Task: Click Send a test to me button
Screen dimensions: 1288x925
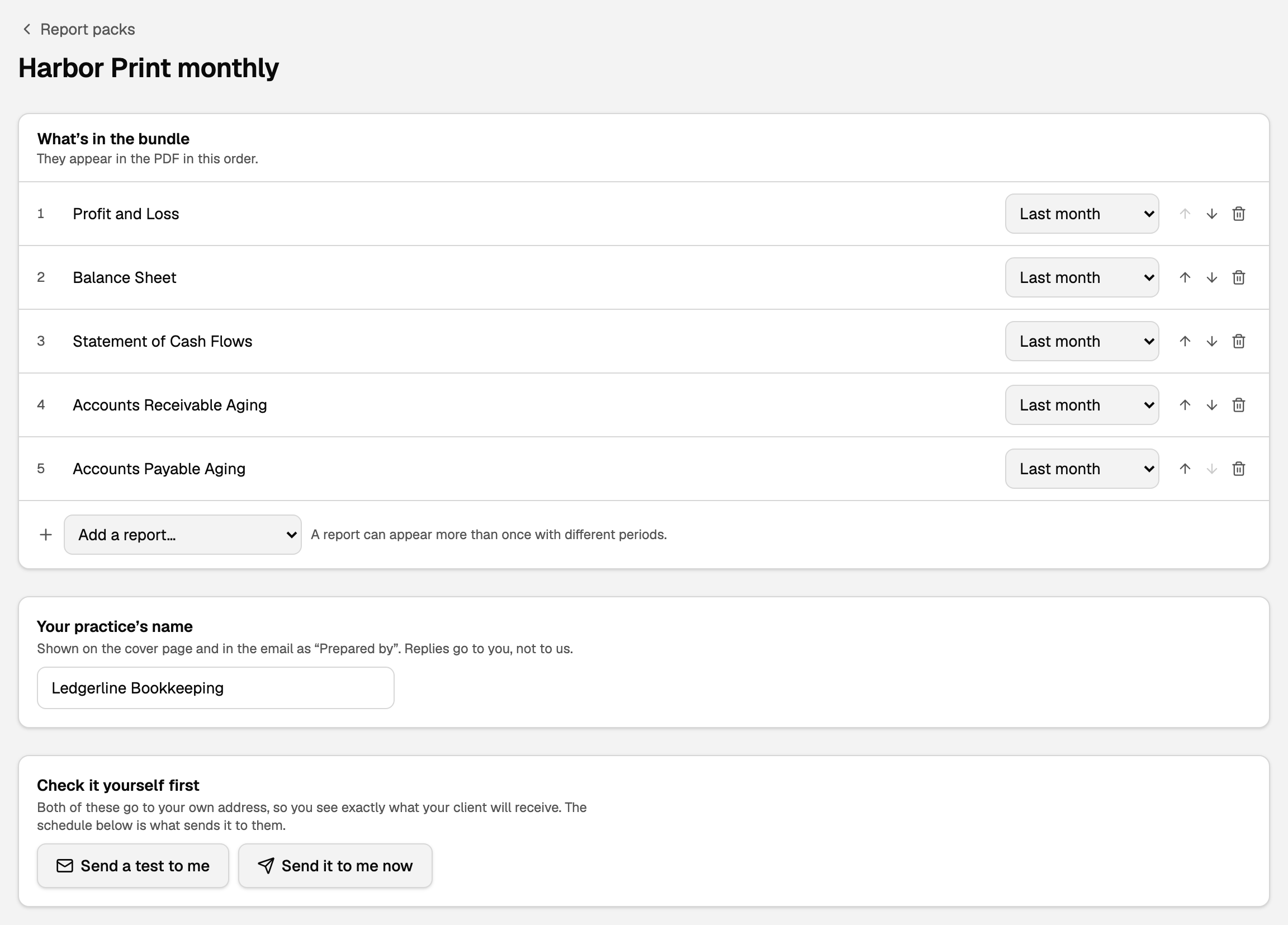Action: click(133, 865)
